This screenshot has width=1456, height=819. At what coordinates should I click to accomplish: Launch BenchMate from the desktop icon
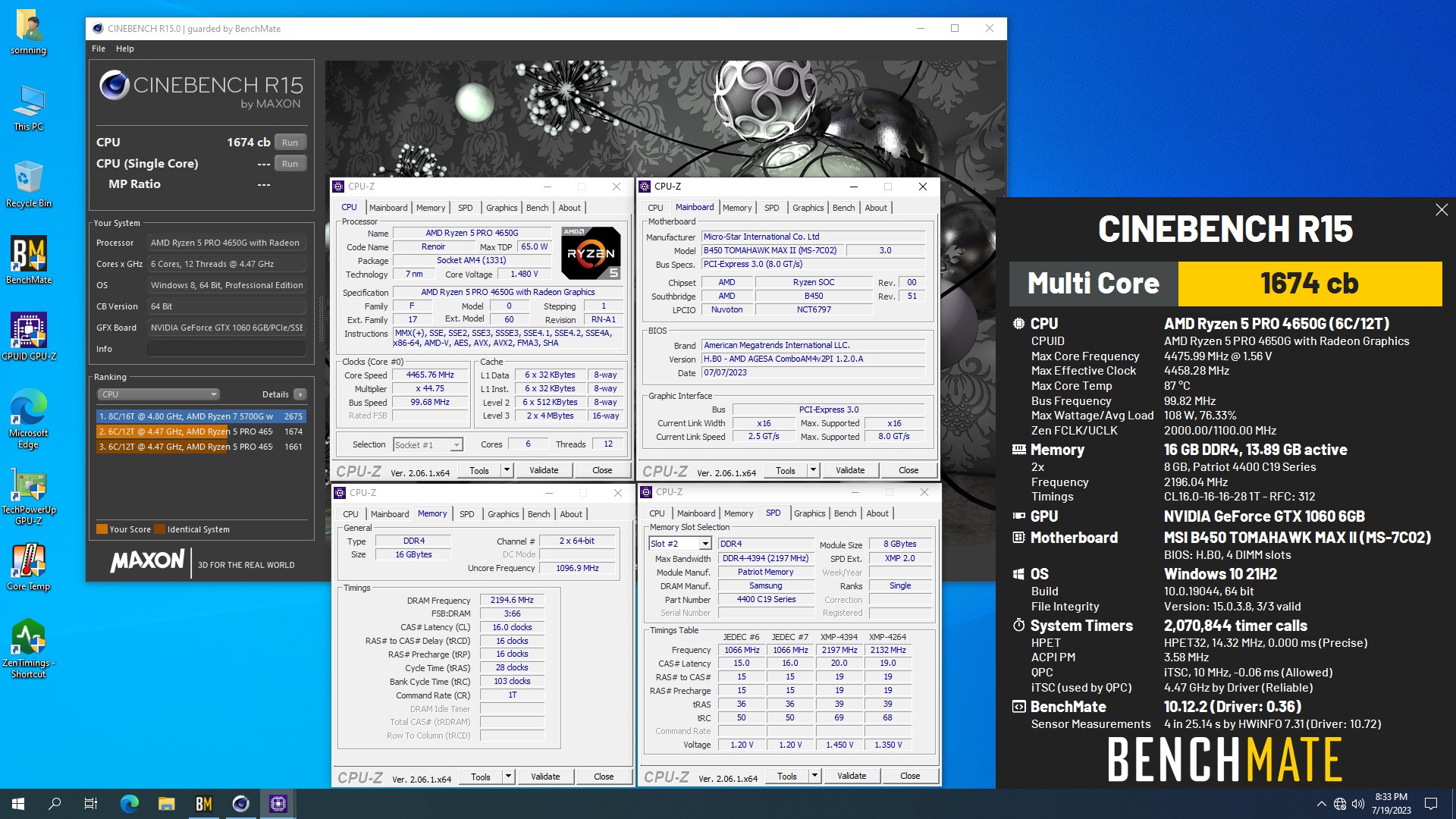[x=29, y=260]
